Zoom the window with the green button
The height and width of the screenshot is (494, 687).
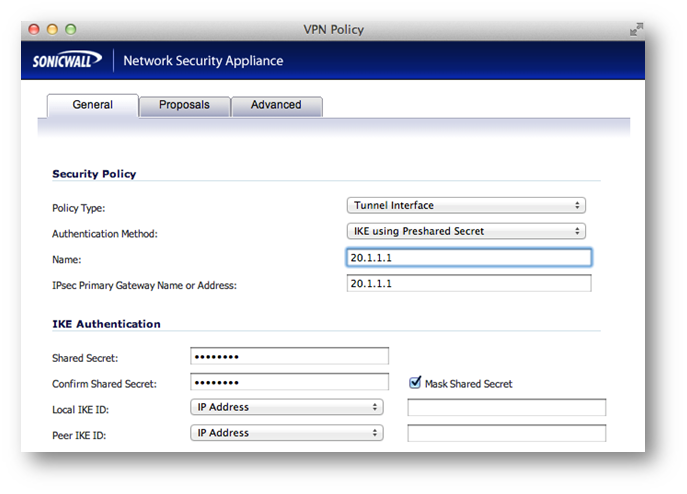71,30
